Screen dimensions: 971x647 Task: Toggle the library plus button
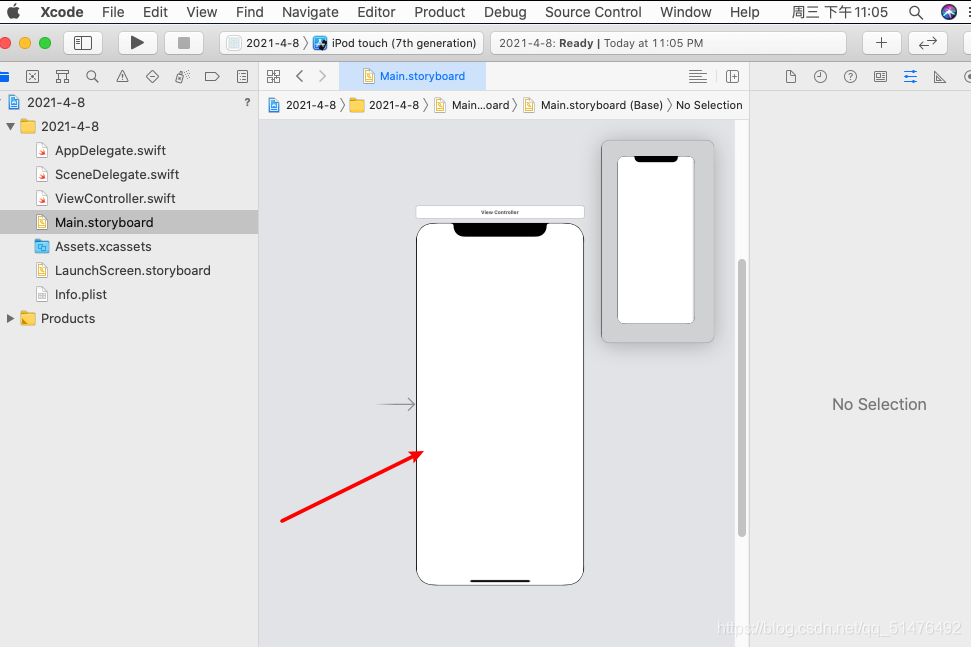pos(880,43)
